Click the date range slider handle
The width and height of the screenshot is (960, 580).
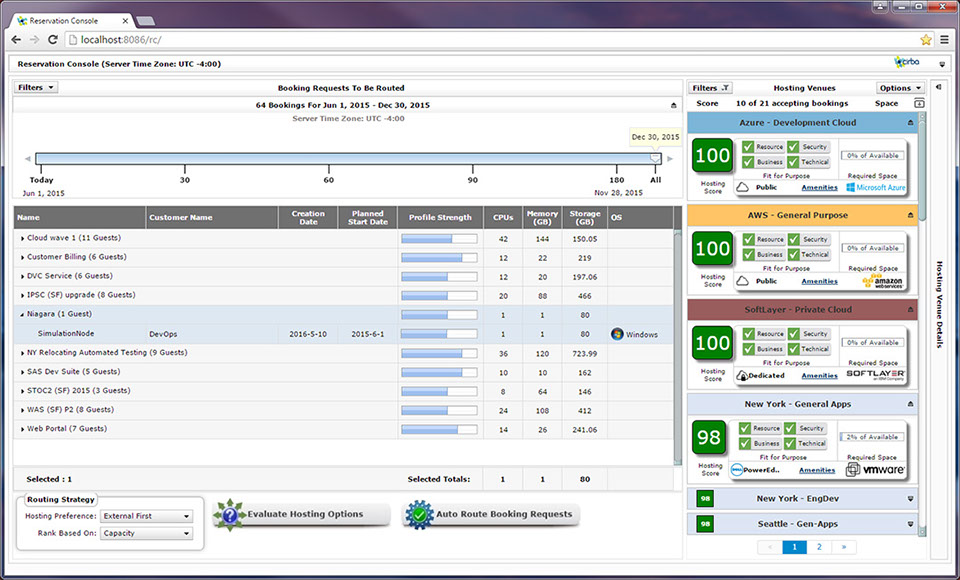tap(655, 158)
